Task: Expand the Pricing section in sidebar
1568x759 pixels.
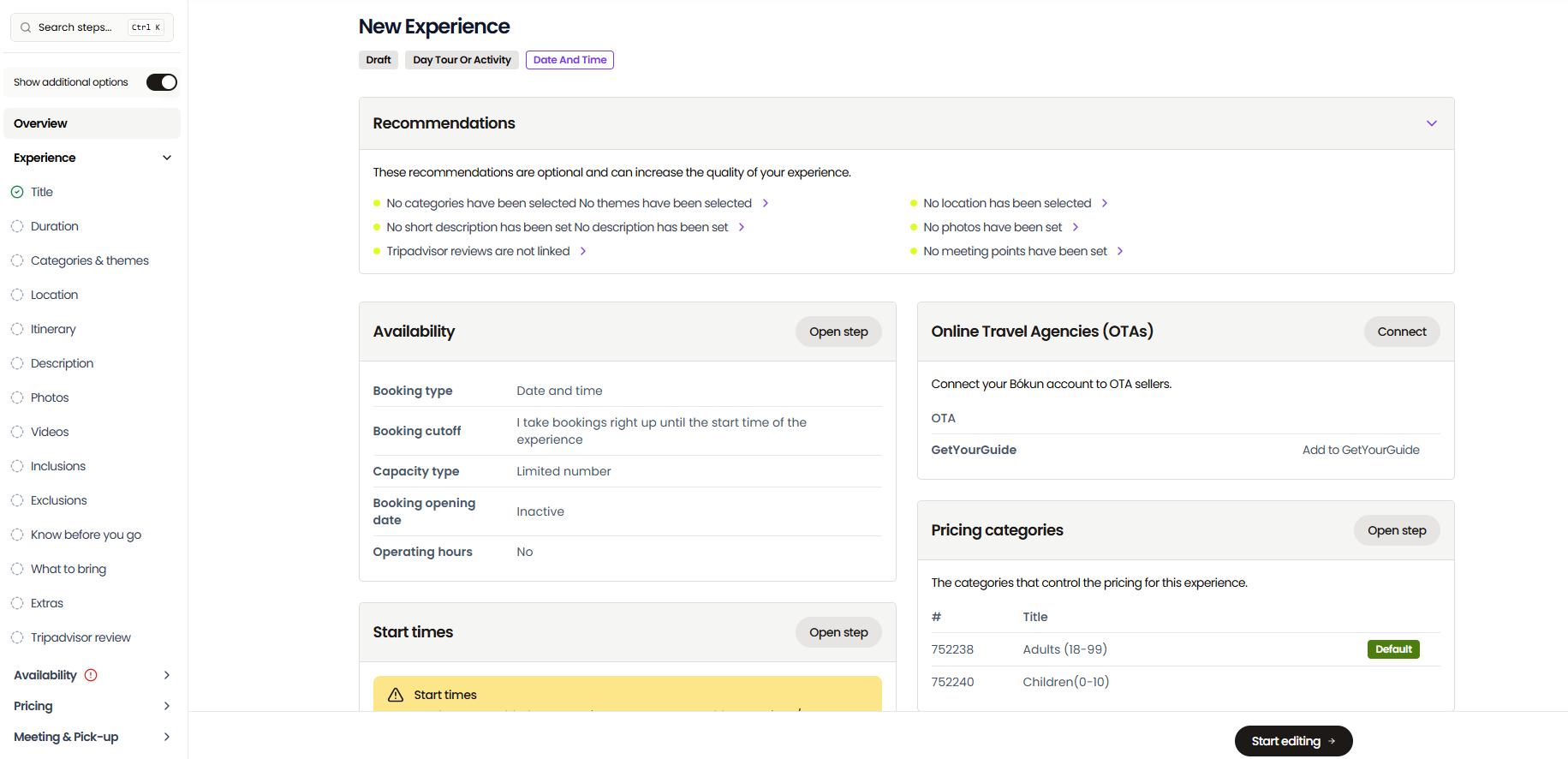Action: [167, 706]
